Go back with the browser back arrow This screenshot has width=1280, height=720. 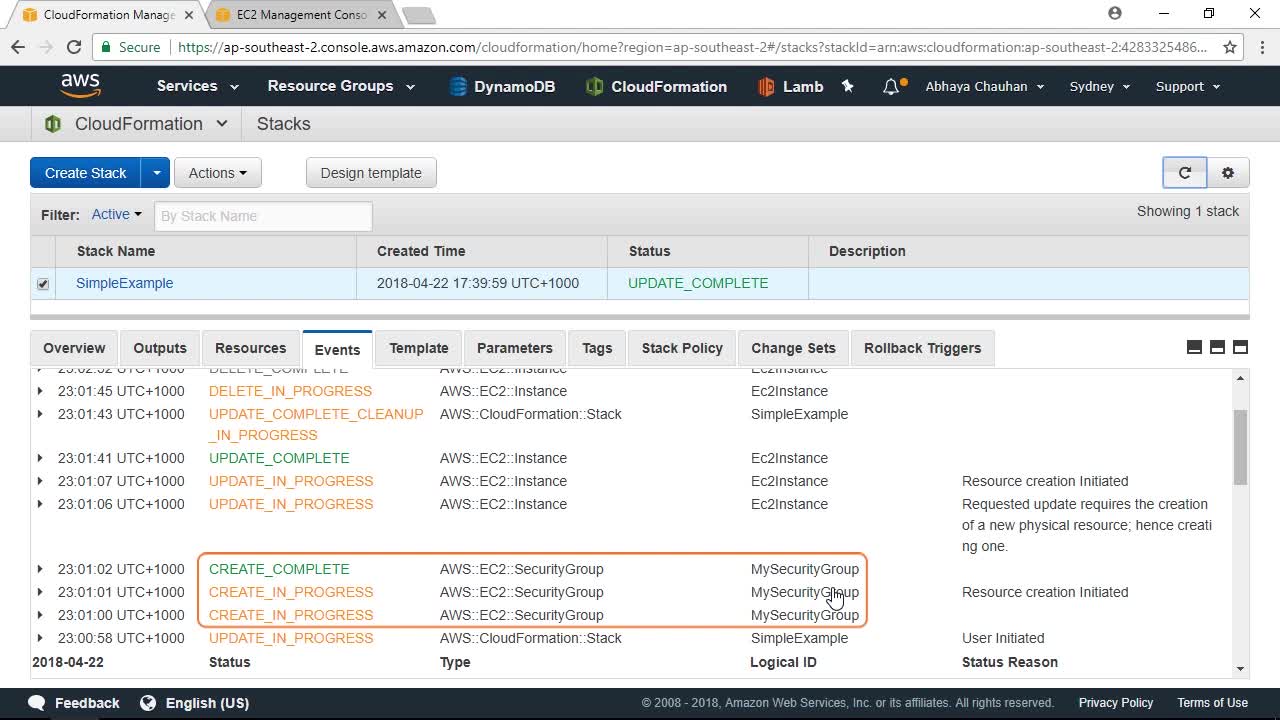tap(18, 47)
